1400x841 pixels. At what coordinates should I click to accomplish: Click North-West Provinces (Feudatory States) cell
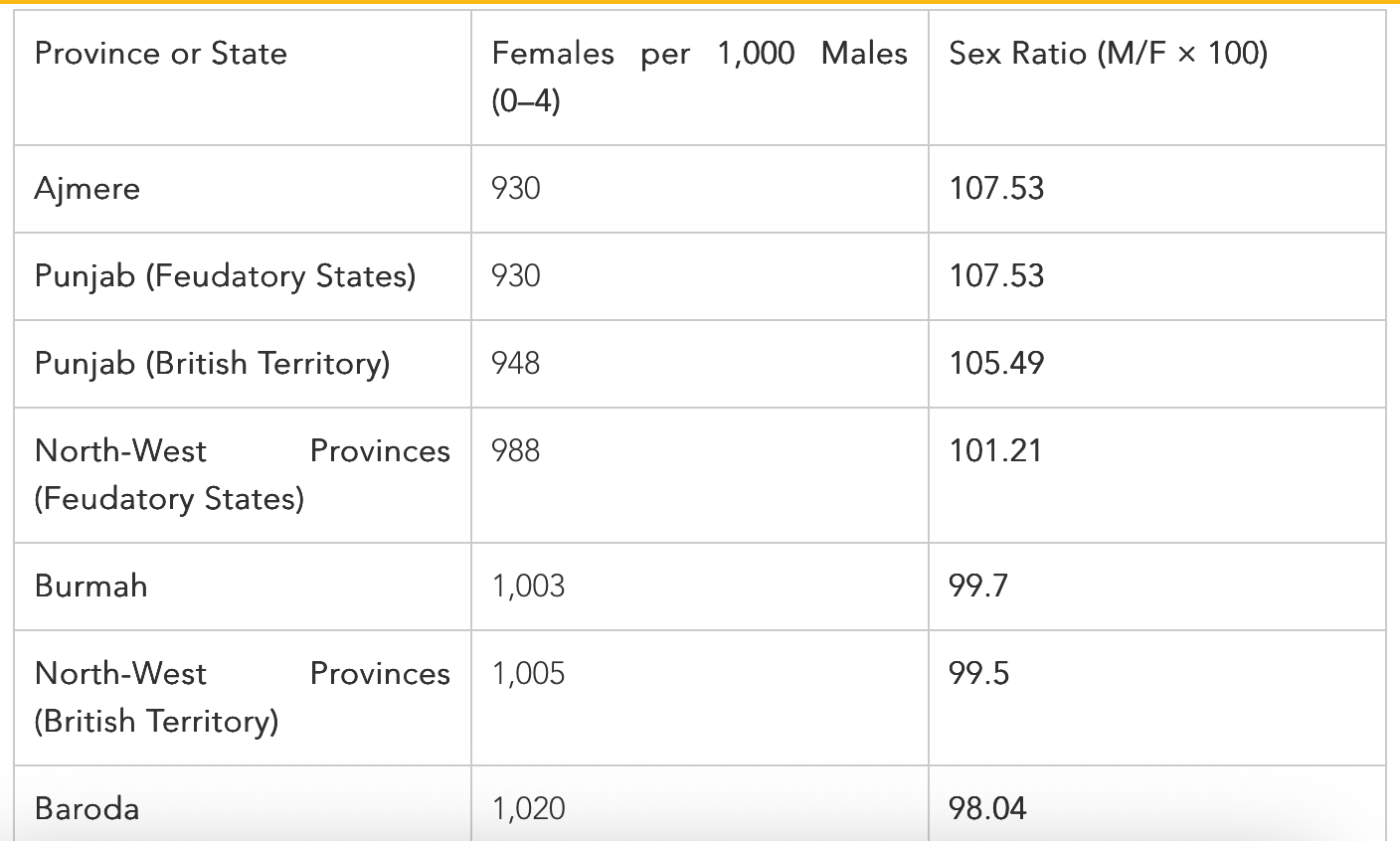(x=242, y=475)
